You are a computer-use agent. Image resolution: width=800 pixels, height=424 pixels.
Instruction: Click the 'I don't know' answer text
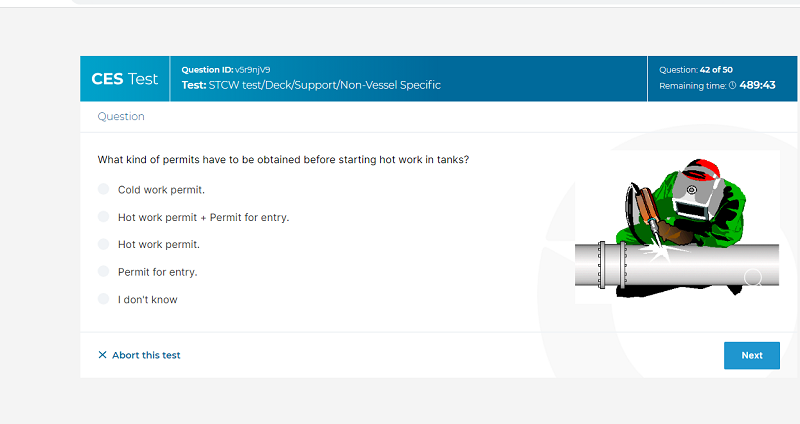click(x=147, y=300)
